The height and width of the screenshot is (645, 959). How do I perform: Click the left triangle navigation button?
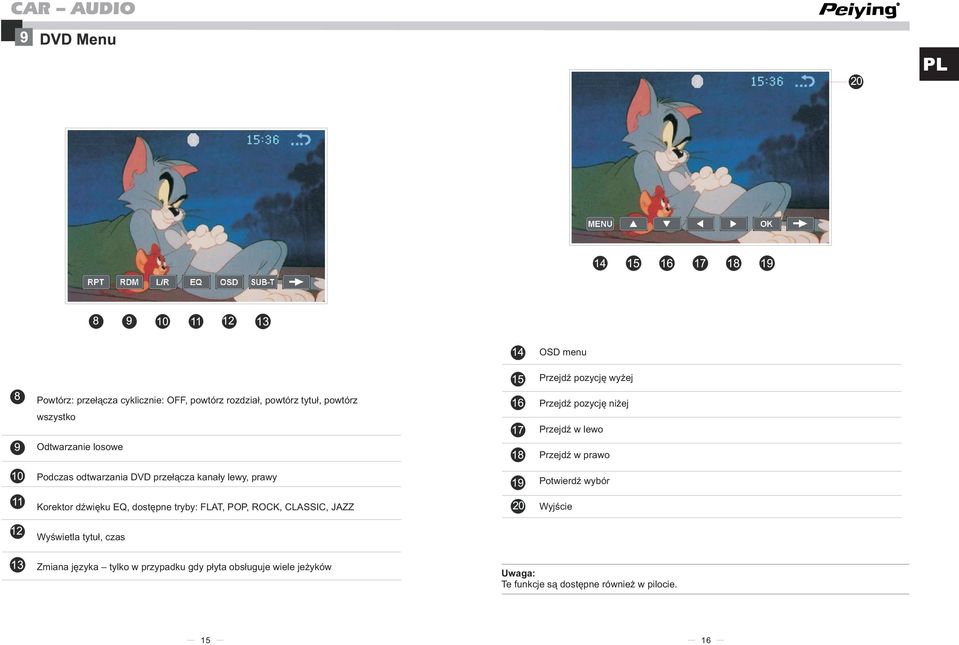pos(700,224)
